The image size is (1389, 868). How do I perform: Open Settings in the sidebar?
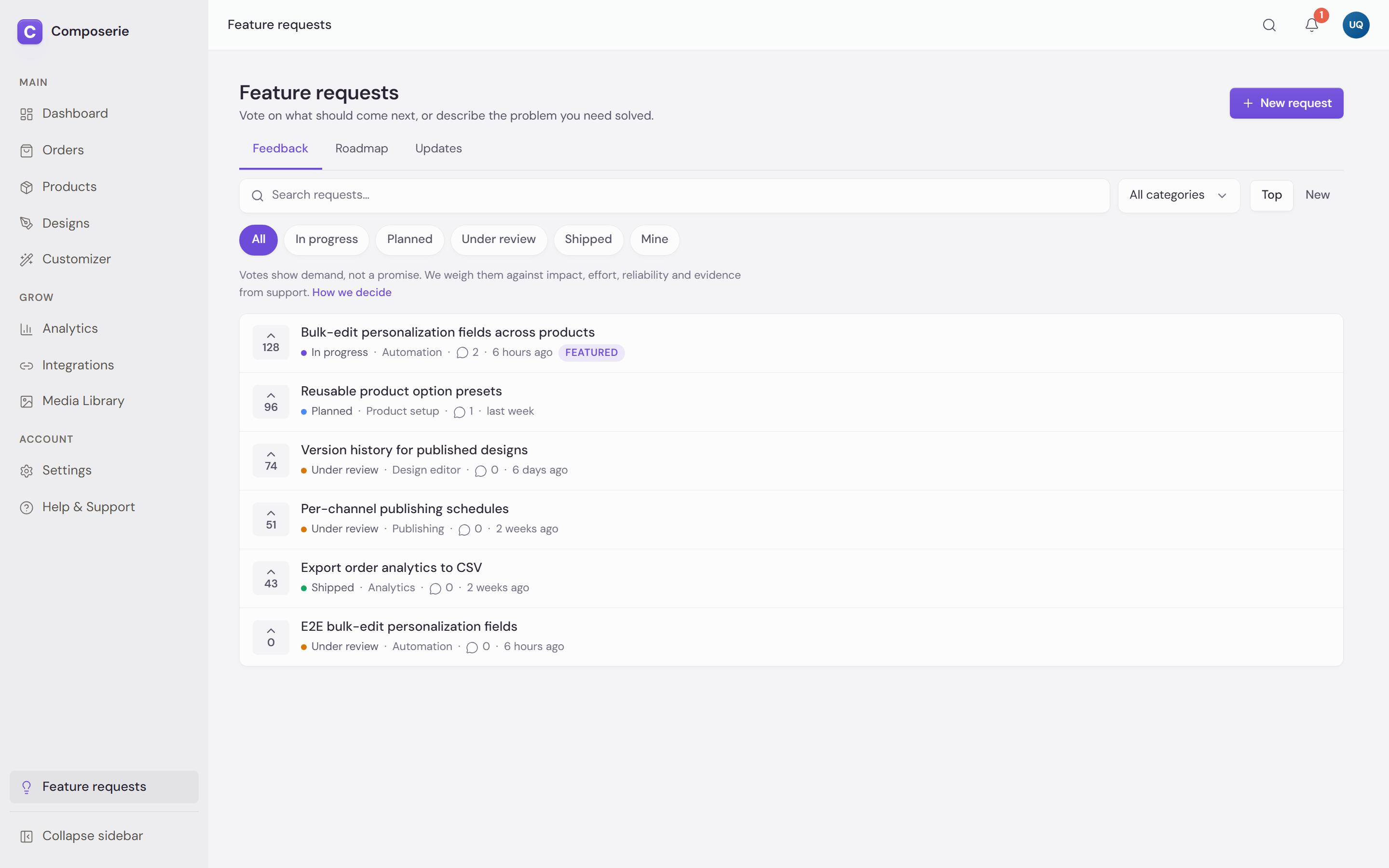coord(104,471)
